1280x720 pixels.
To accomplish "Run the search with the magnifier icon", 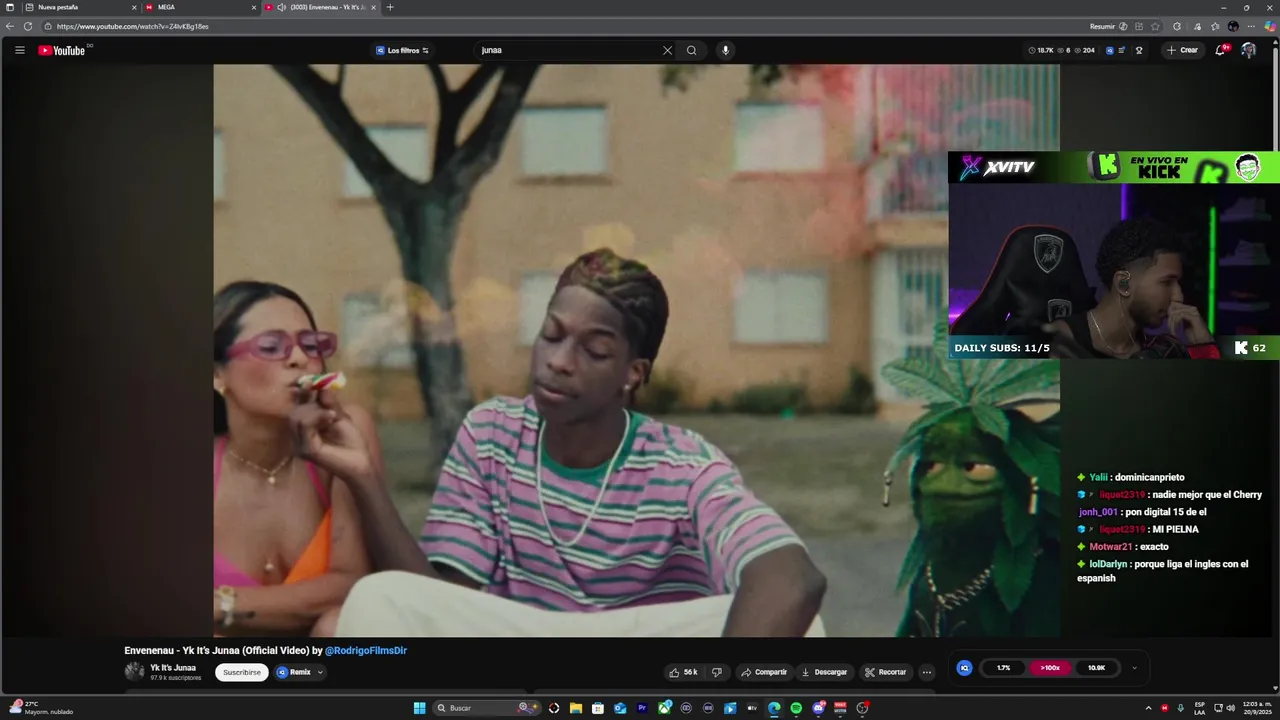I will point(691,50).
